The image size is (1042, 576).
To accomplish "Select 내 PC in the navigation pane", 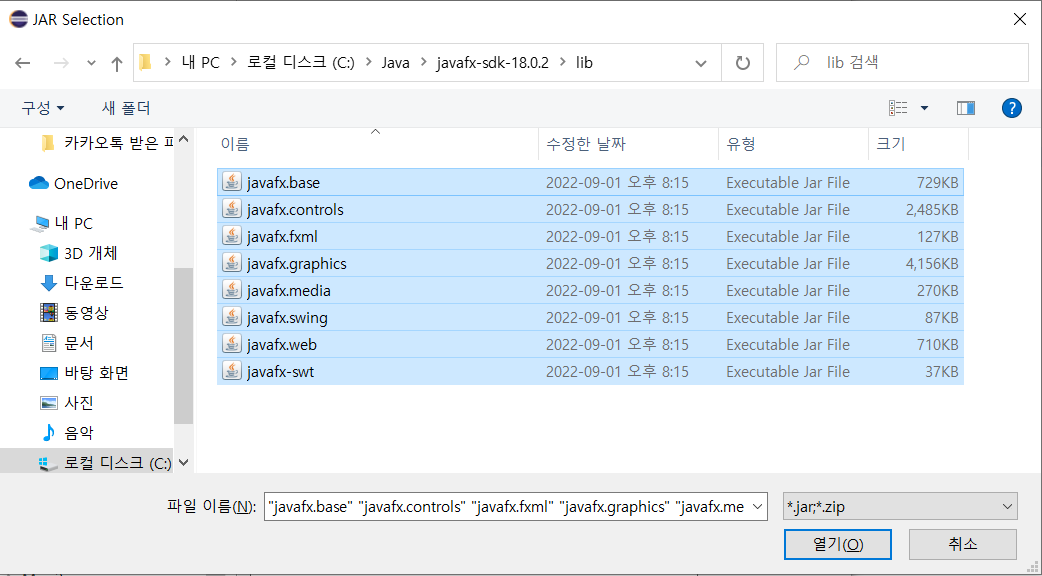I will tap(61, 224).
